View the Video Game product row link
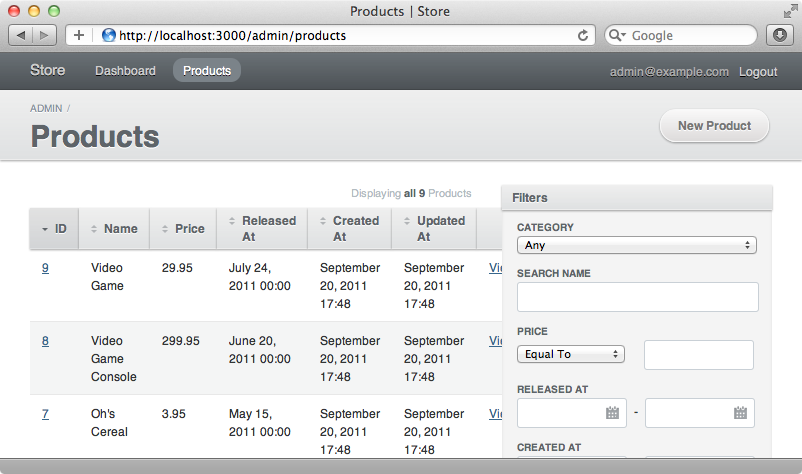This screenshot has height=474, width=802. click(x=495, y=268)
